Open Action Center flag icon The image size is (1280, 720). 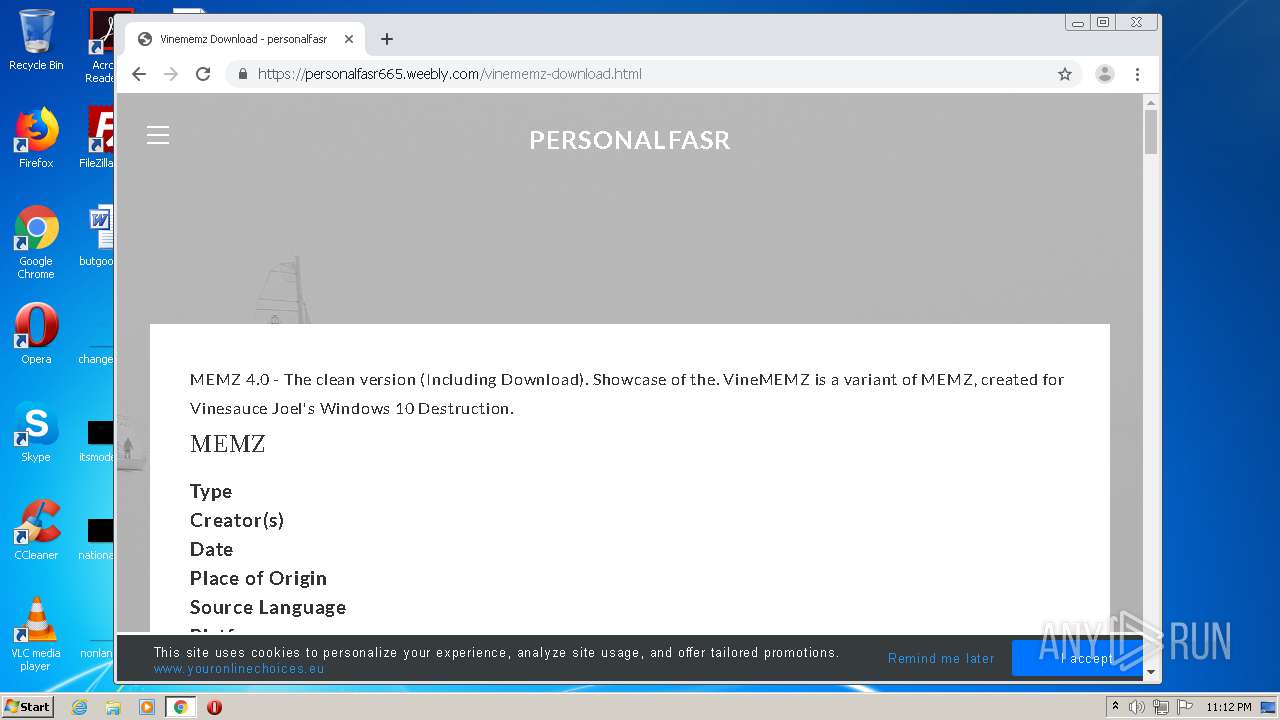point(1184,707)
